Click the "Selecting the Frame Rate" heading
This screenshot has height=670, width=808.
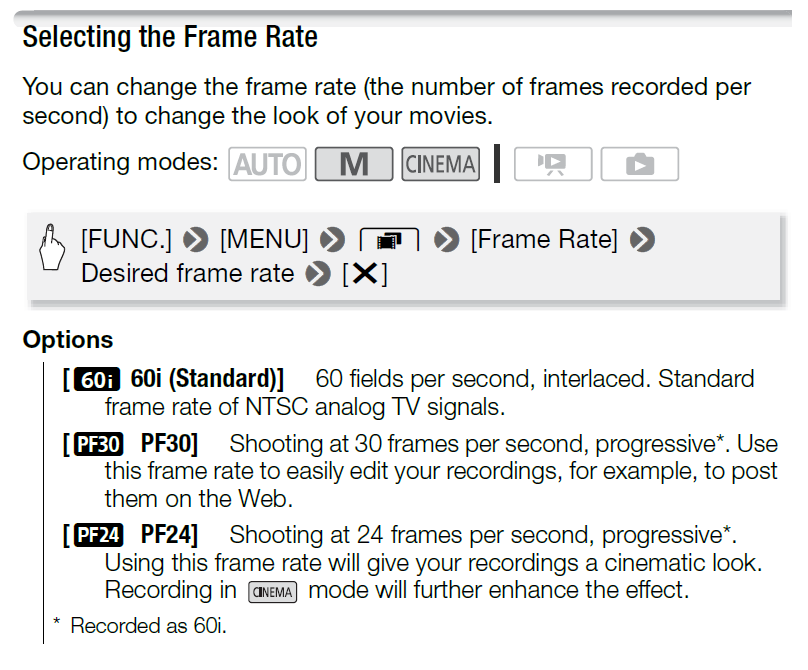pos(170,38)
